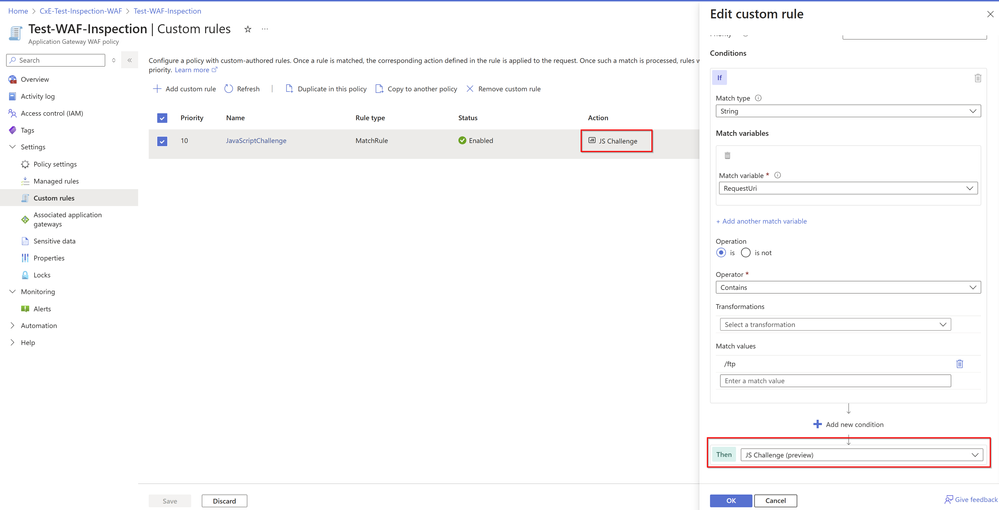Image resolution: width=999 pixels, height=510 pixels.
Task: Click Copy to another policy
Action: pos(416,89)
